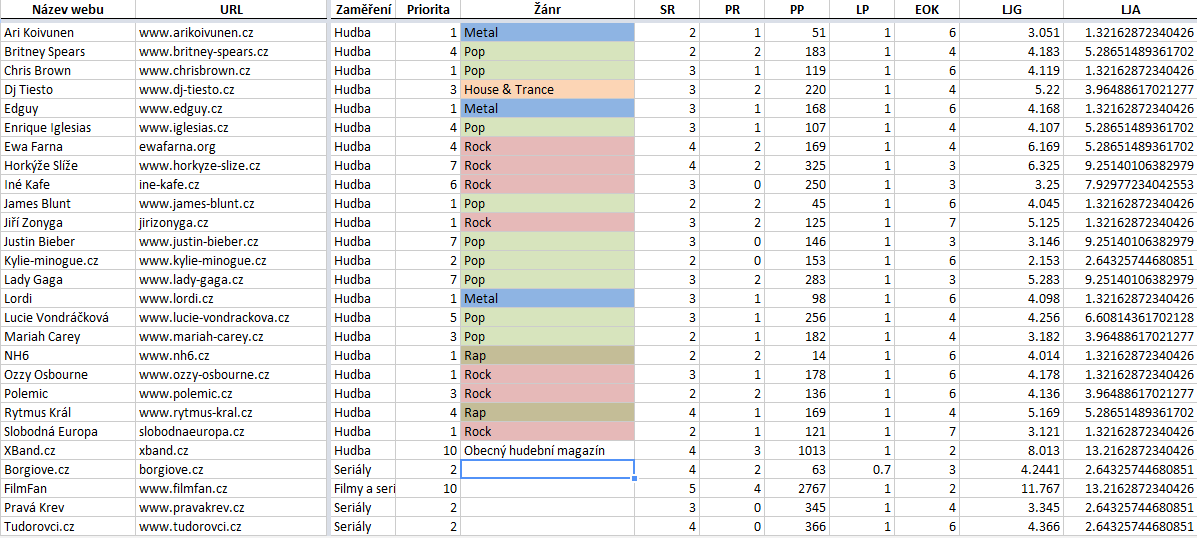Select the House & Trance genre cell
This screenshot has height=538, width=1197.
[x=547, y=89]
